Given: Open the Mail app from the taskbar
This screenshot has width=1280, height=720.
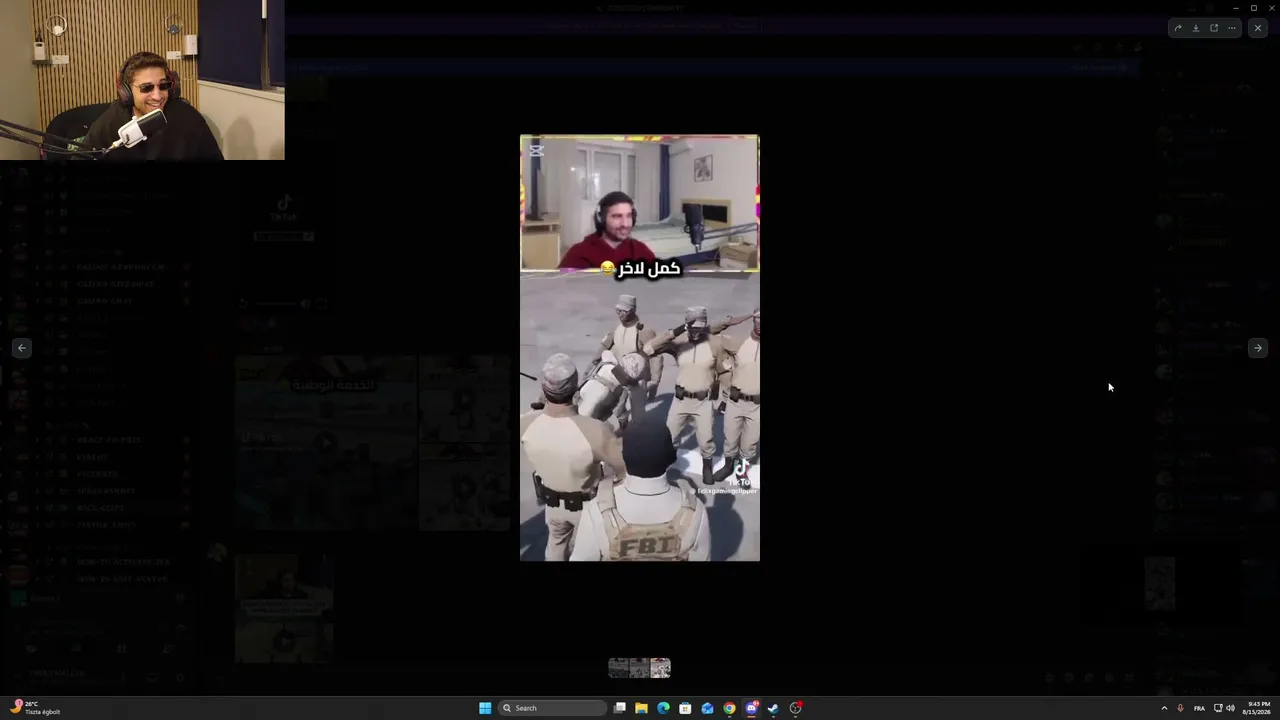Looking at the screenshot, I should [x=707, y=708].
